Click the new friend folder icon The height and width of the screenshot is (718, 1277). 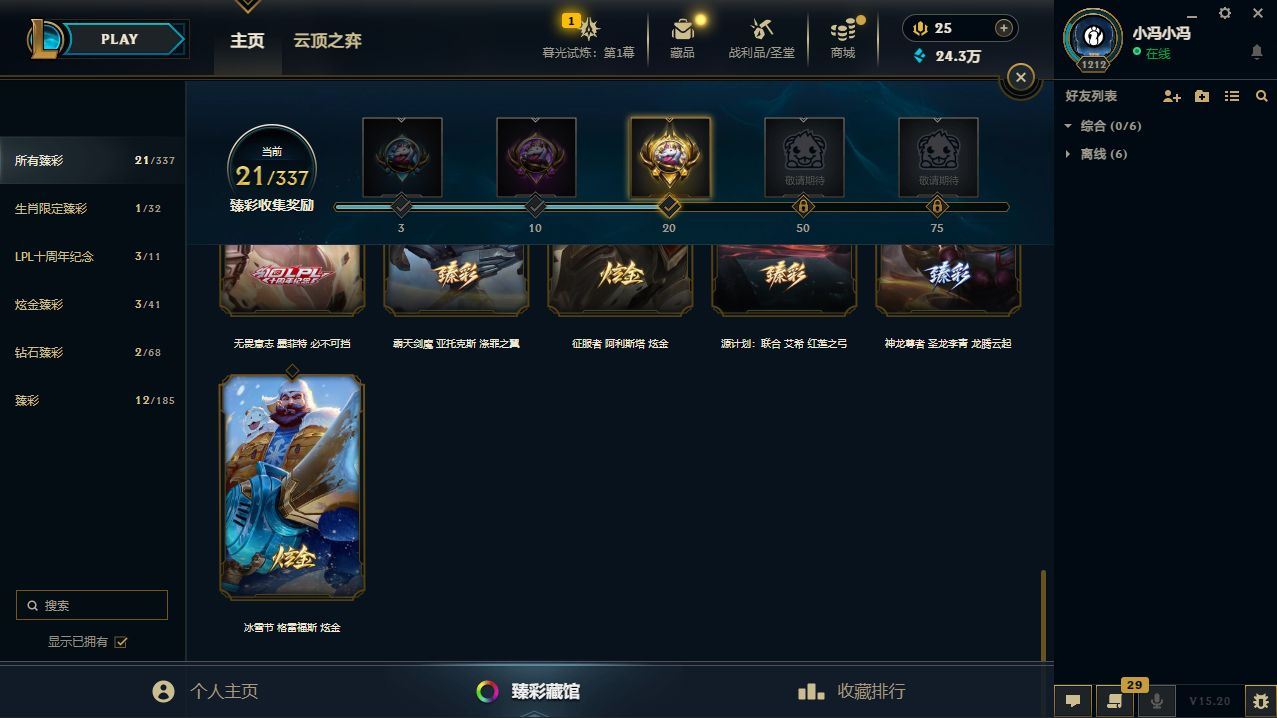1202,96
